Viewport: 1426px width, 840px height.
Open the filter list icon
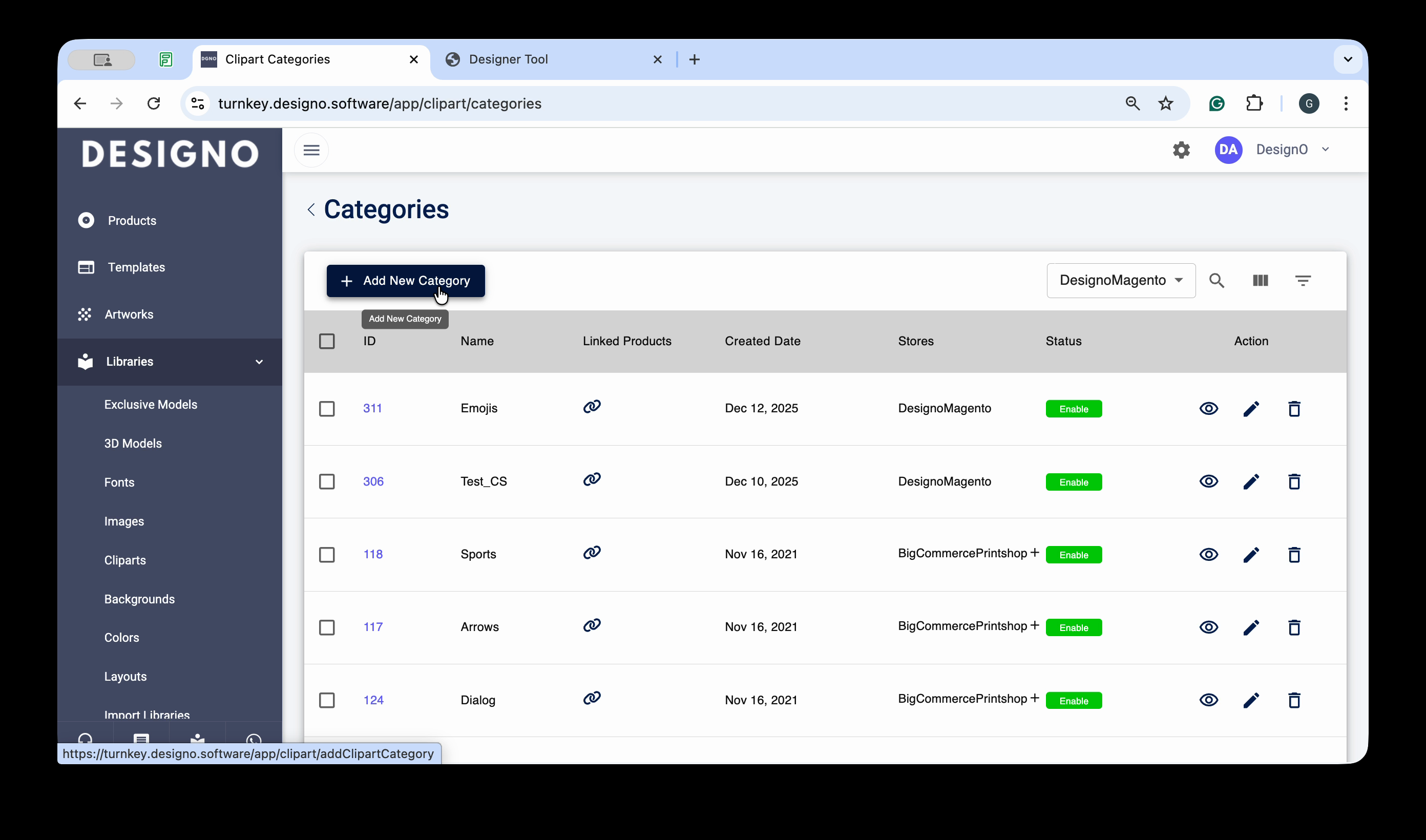pyautogui.click(x=1303, y=280)
